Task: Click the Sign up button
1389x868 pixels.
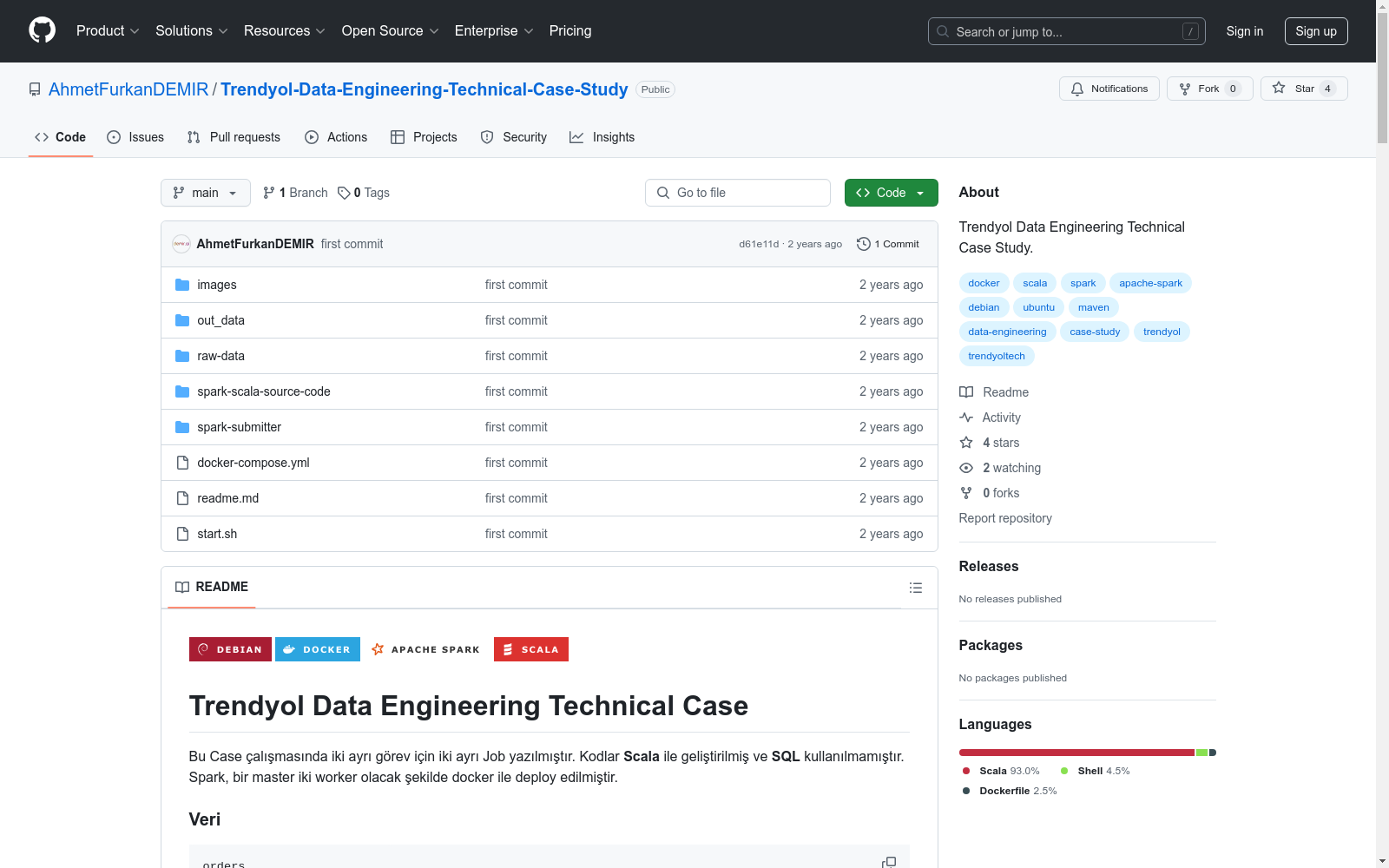Action: click(1316, 31)
